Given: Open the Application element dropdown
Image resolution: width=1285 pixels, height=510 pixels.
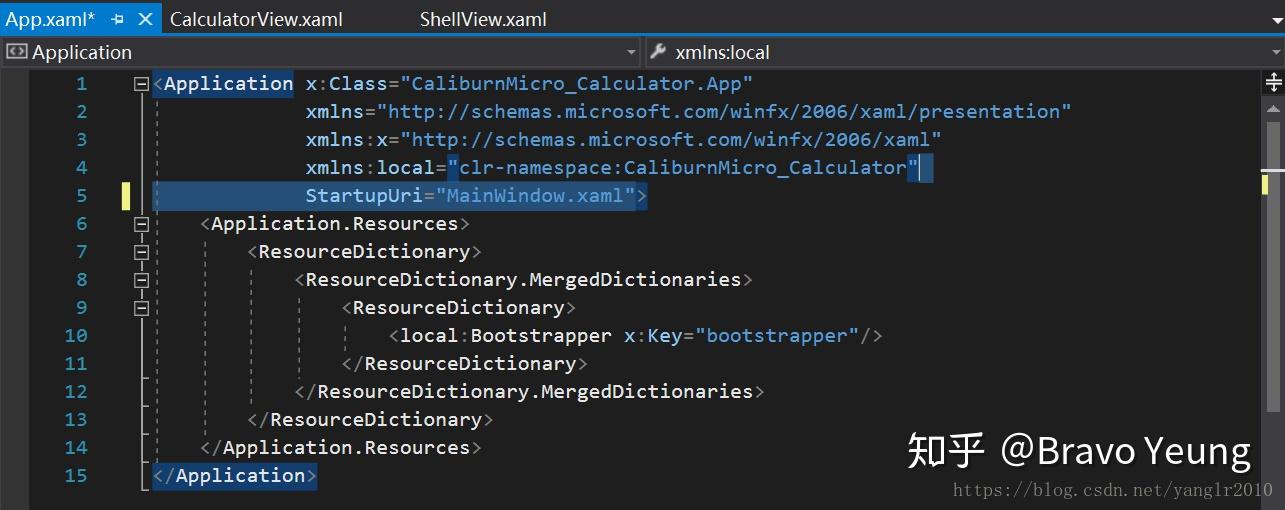Looking at the screenshot, I should pos(631,52).
